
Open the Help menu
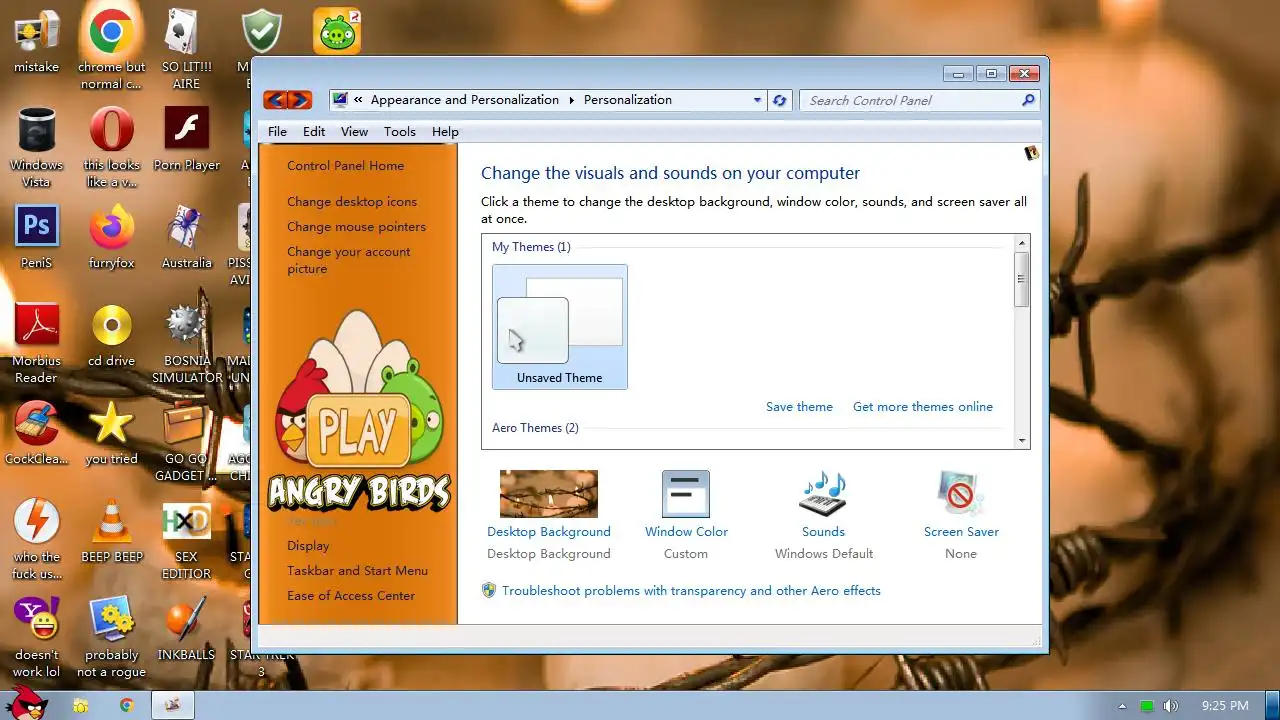pyautogui.click(x=445, y=131)
